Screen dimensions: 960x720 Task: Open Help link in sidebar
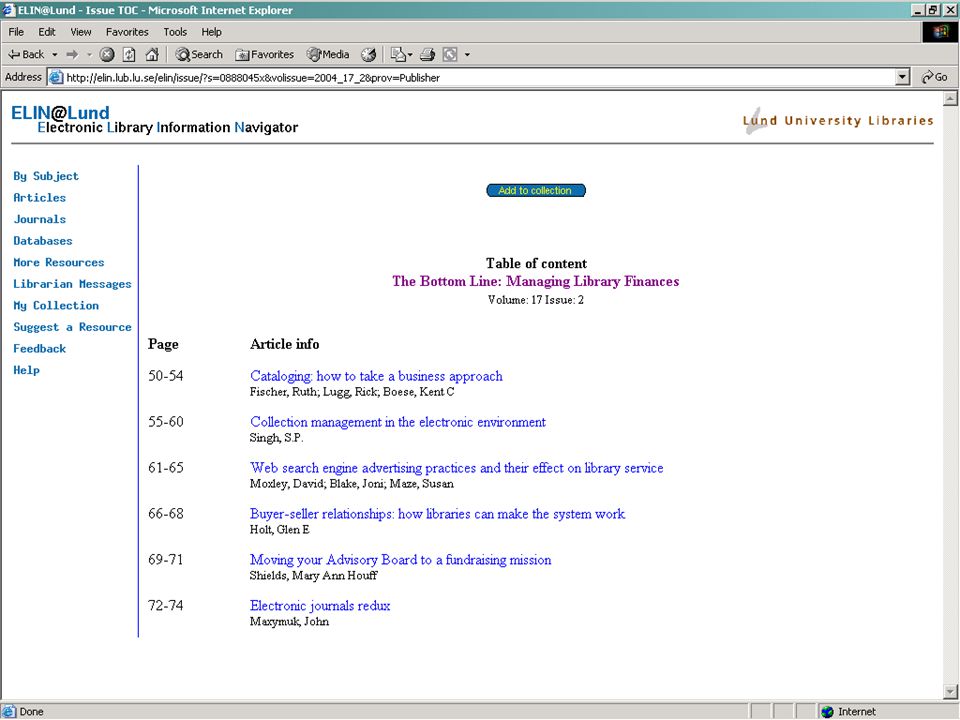point(26,370)
